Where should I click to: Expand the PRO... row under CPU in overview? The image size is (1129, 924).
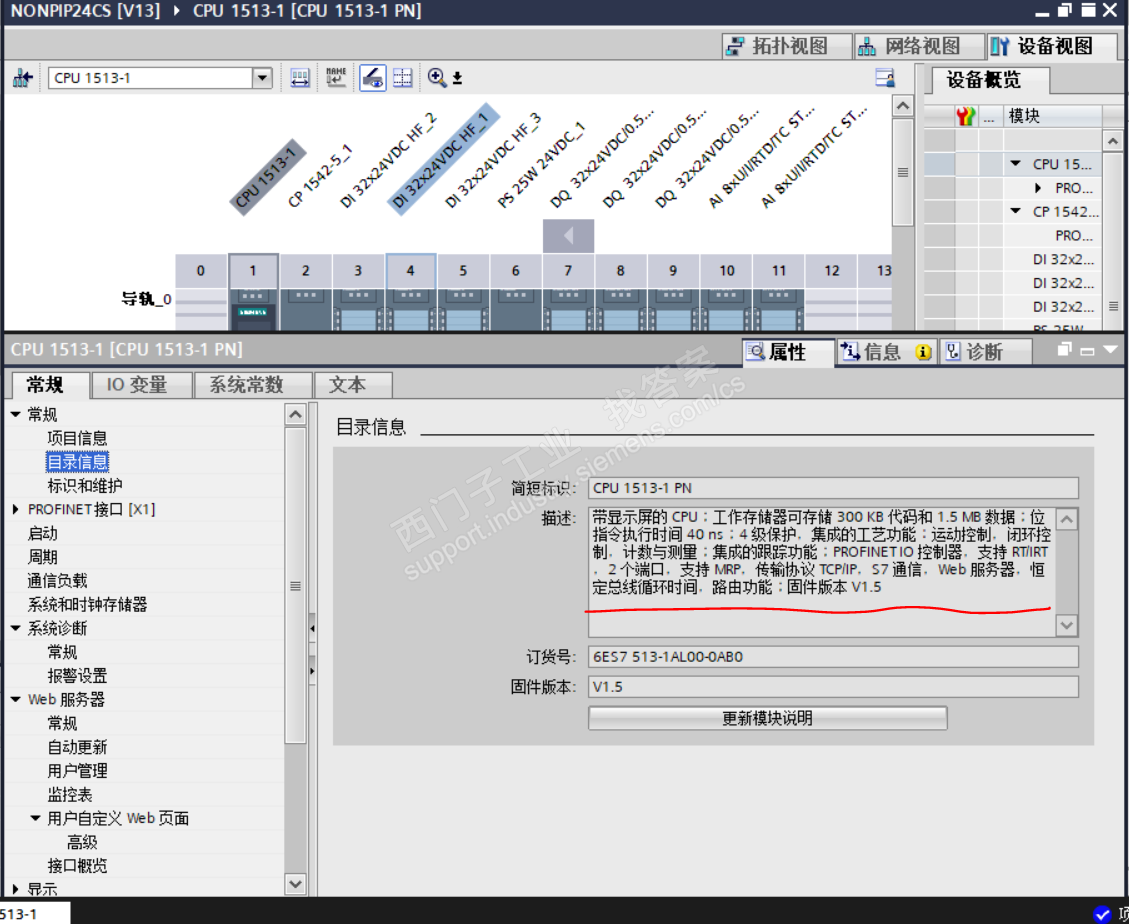tap(1038, 188)
